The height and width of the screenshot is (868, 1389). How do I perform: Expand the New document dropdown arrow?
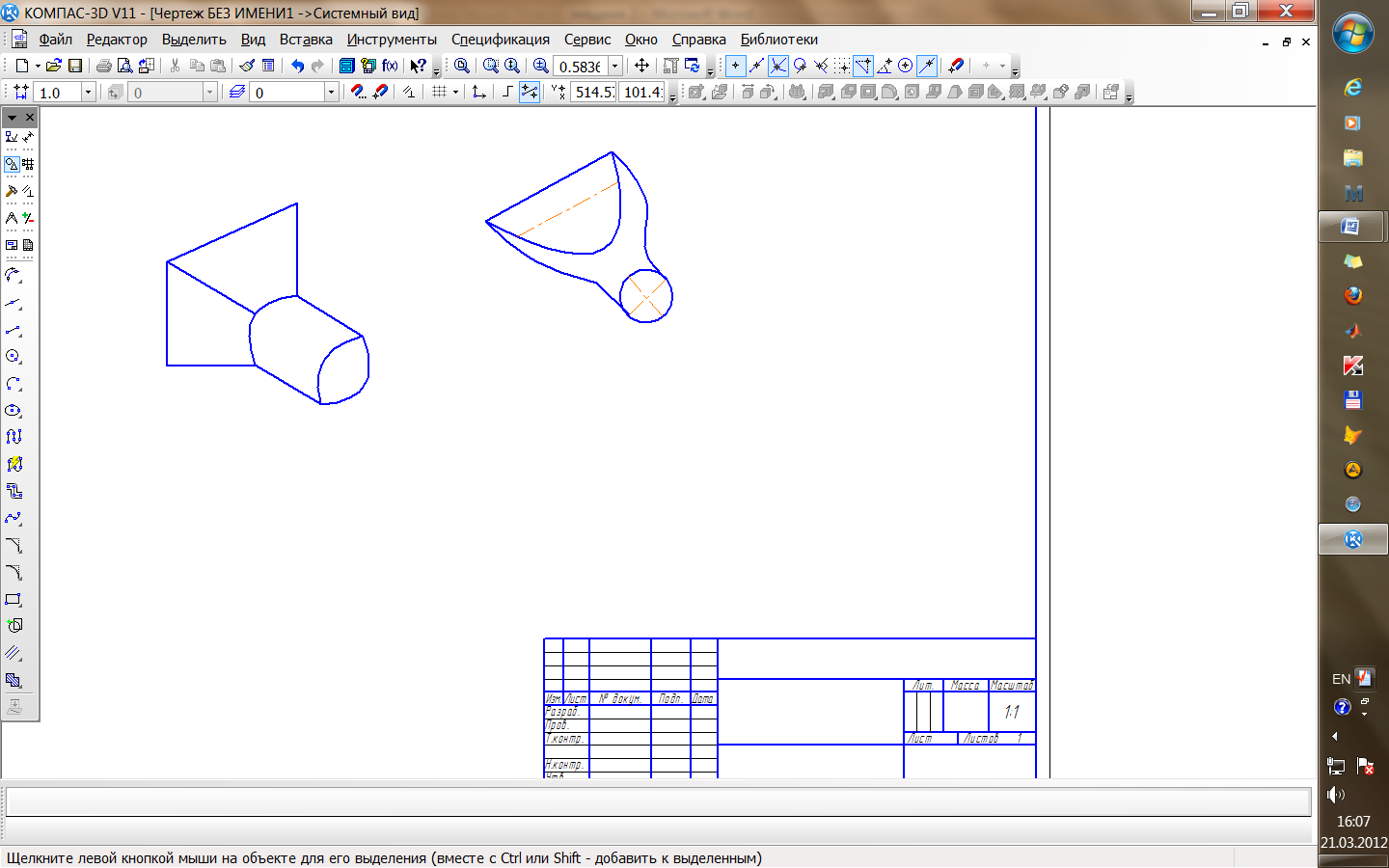coord(38,66)
